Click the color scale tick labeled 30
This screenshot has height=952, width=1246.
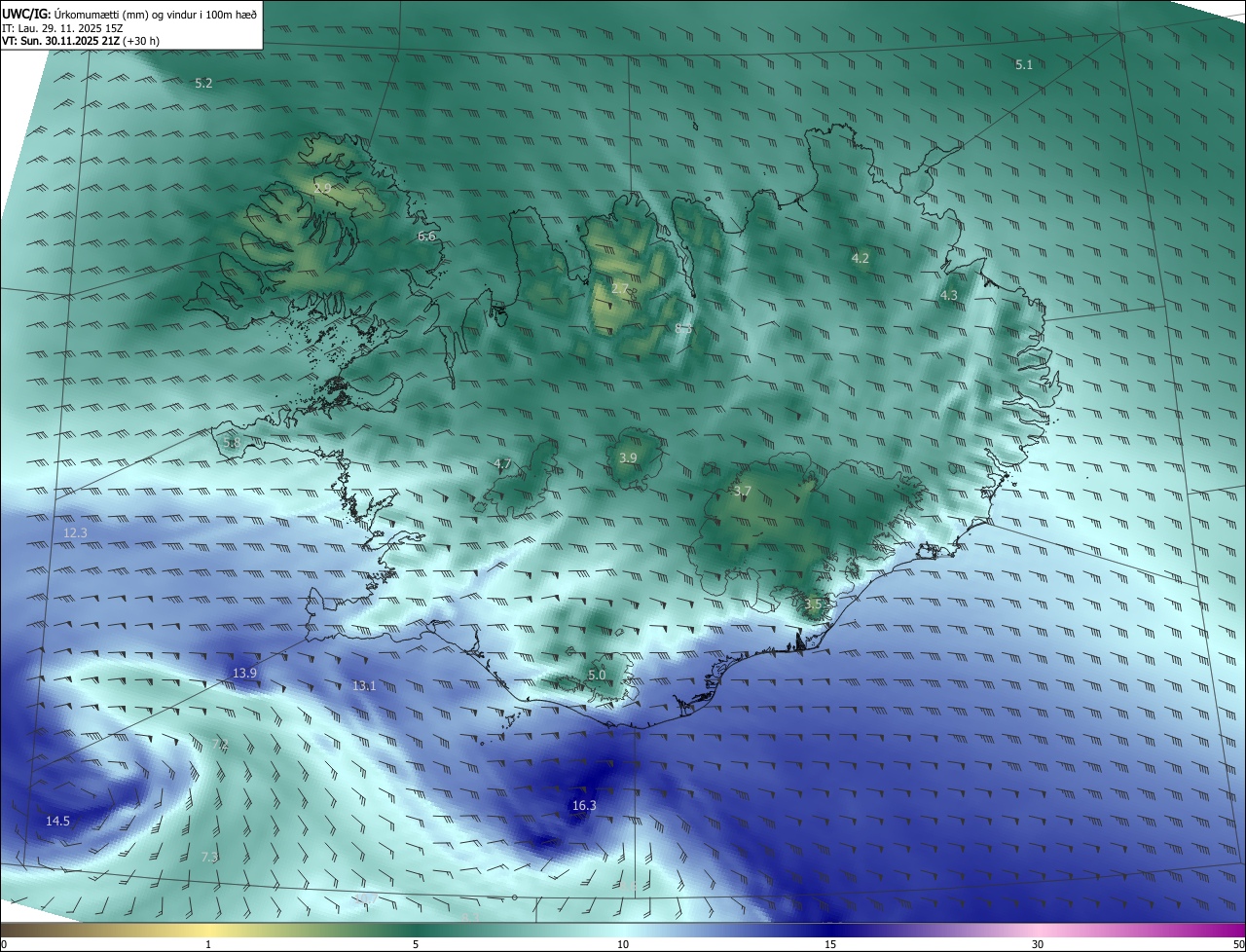tap(1038, 945)
